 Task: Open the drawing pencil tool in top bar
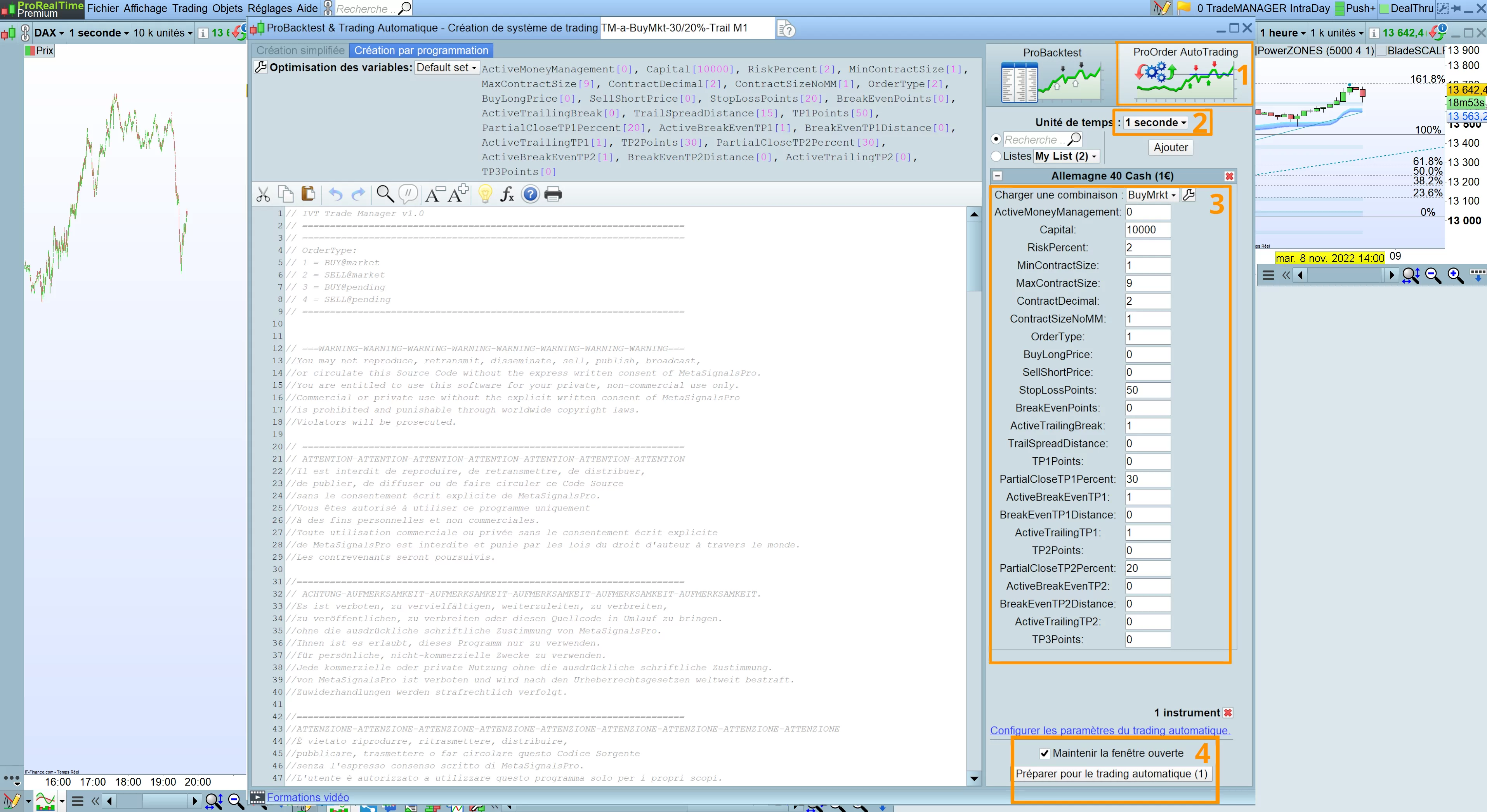coord(1162,8)
